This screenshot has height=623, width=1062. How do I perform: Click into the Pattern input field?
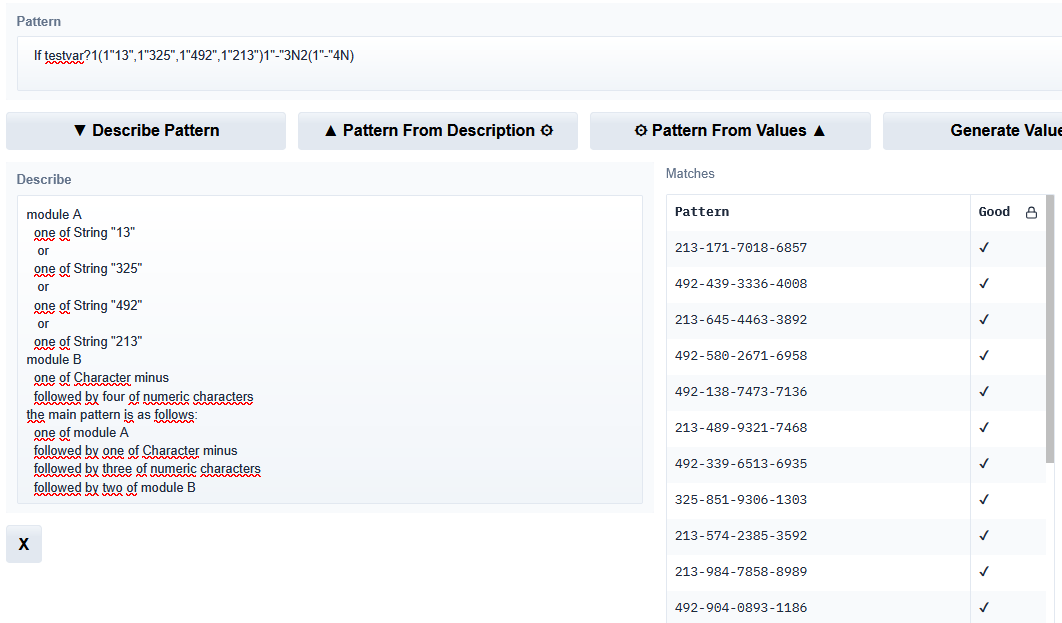point(540,62)
